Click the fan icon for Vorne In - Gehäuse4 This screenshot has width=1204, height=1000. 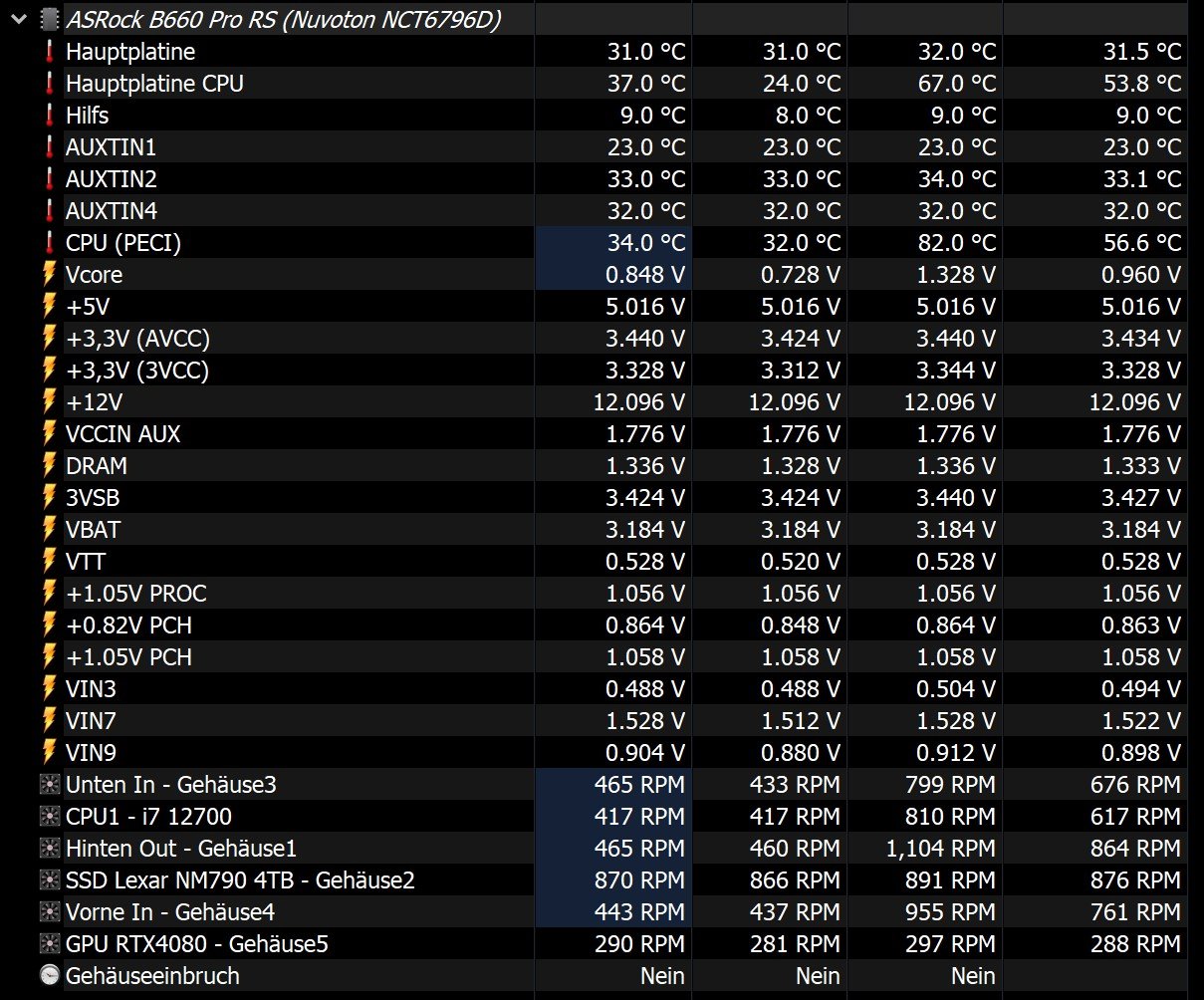50,912
